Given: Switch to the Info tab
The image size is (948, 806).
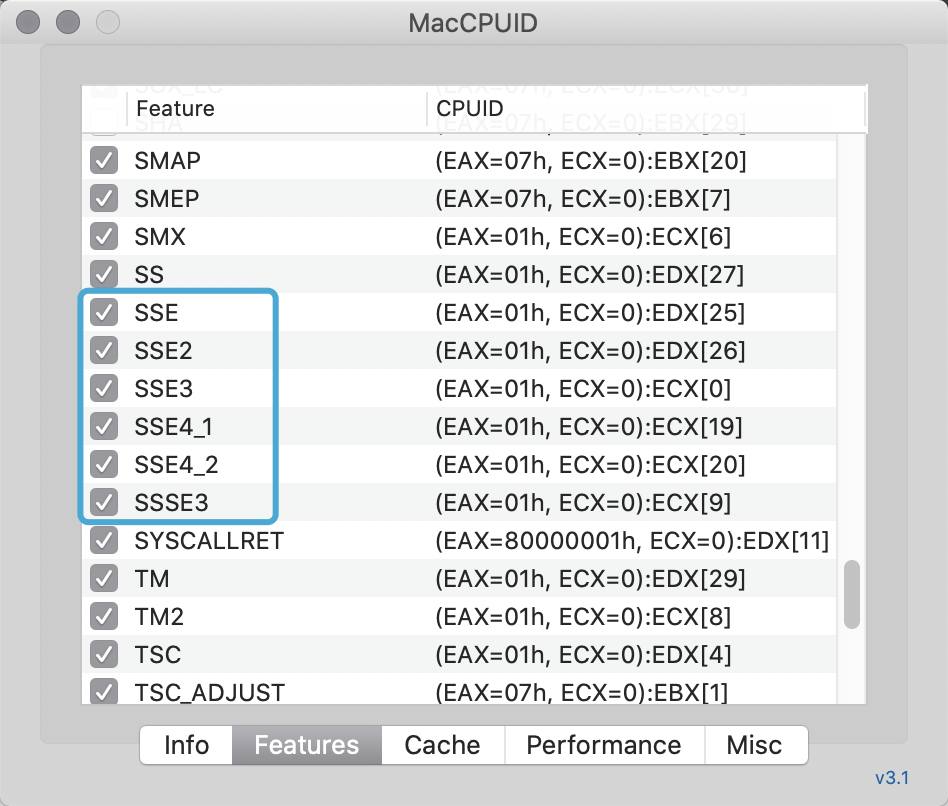Looking at the screenshot, I should point(186,745).
